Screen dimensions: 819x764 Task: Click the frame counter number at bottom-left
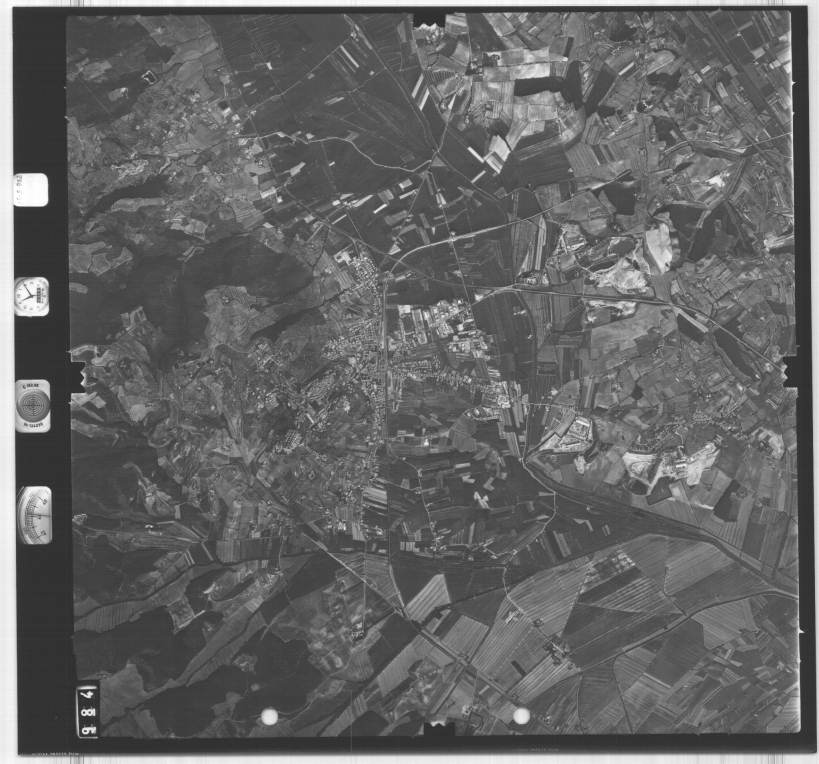(x=87, y=710)
